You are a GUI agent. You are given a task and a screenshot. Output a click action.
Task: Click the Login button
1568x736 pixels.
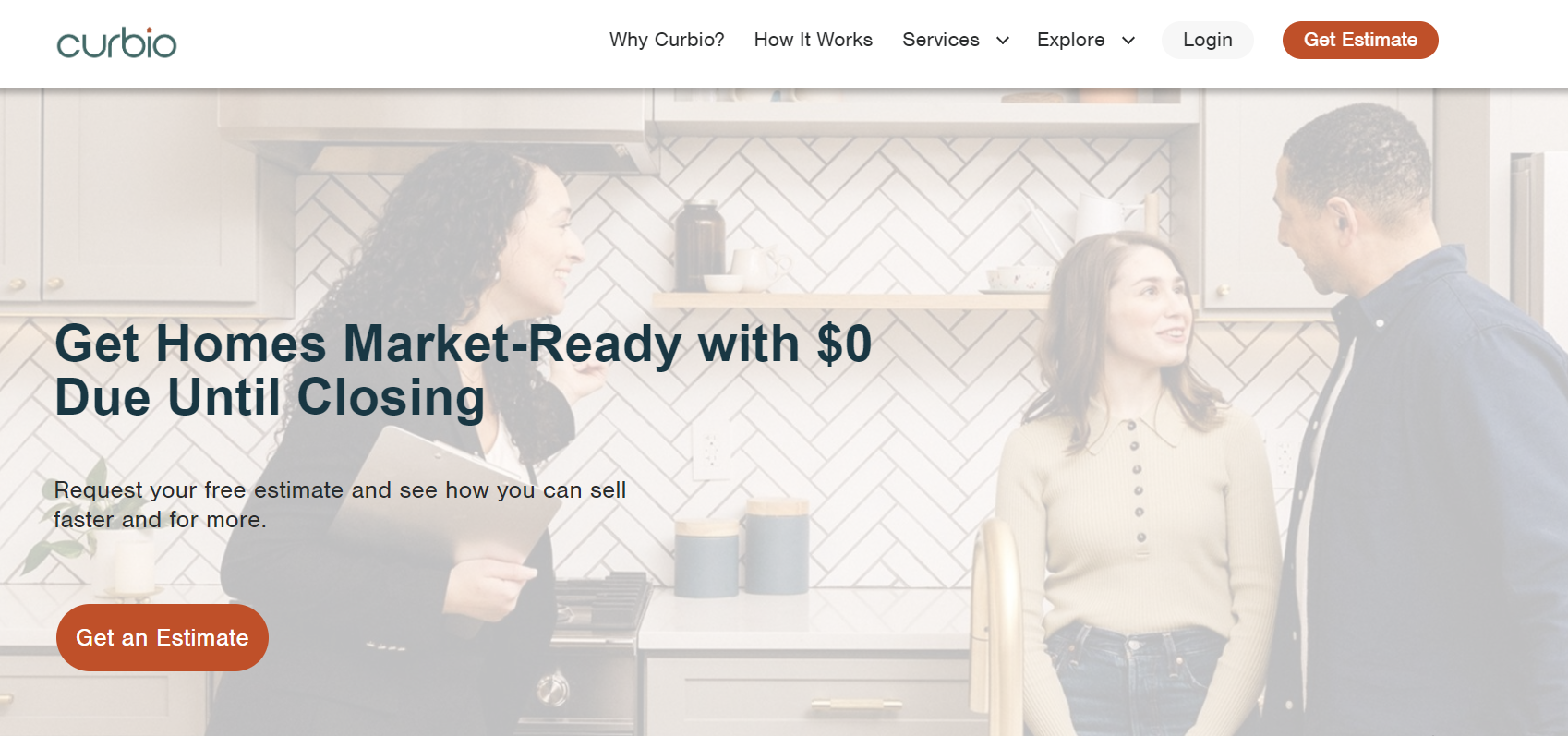[x=1207, y=40]
